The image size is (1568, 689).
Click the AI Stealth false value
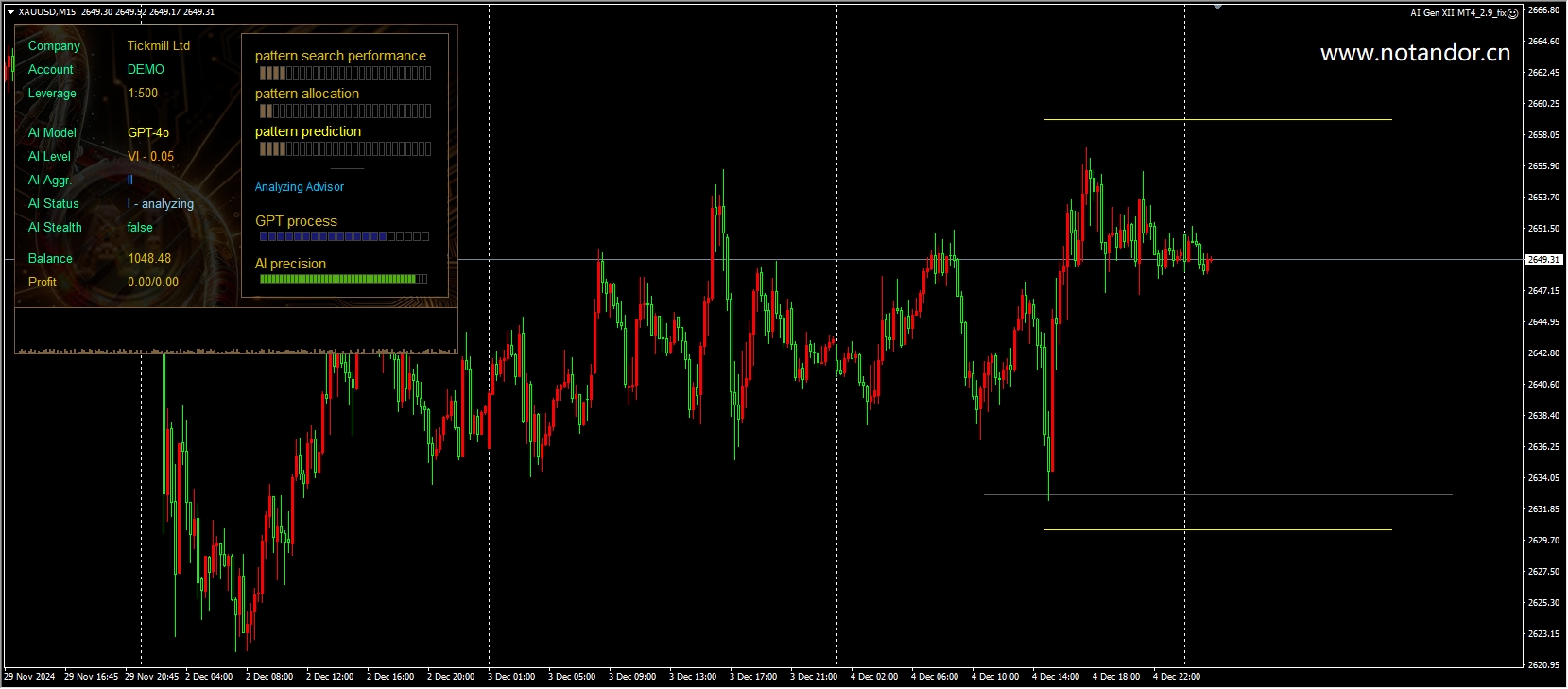coord(140,228)
